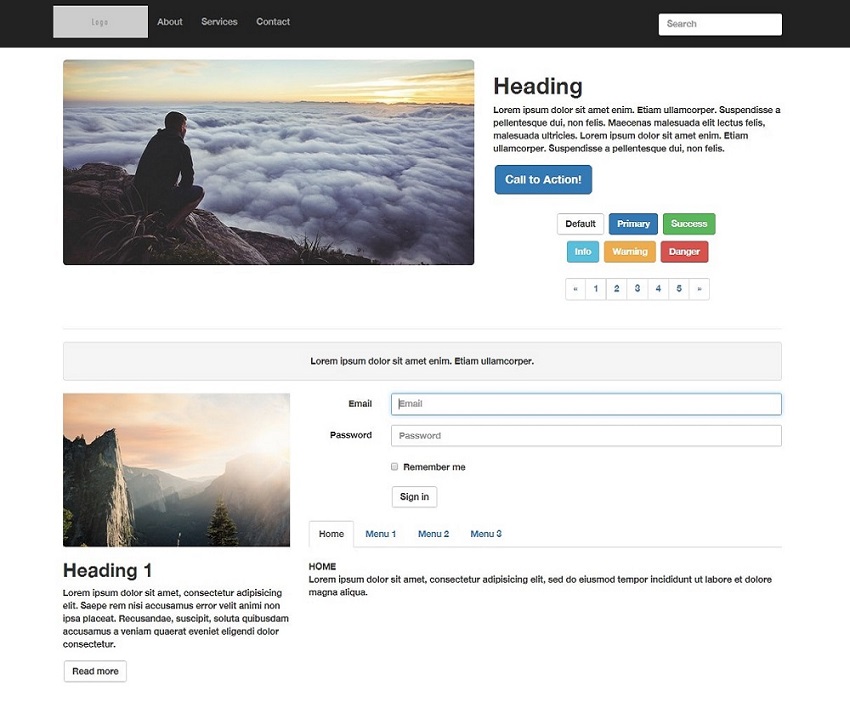
Task: Open the Services navigation link
Action: (x=219, y=22)
